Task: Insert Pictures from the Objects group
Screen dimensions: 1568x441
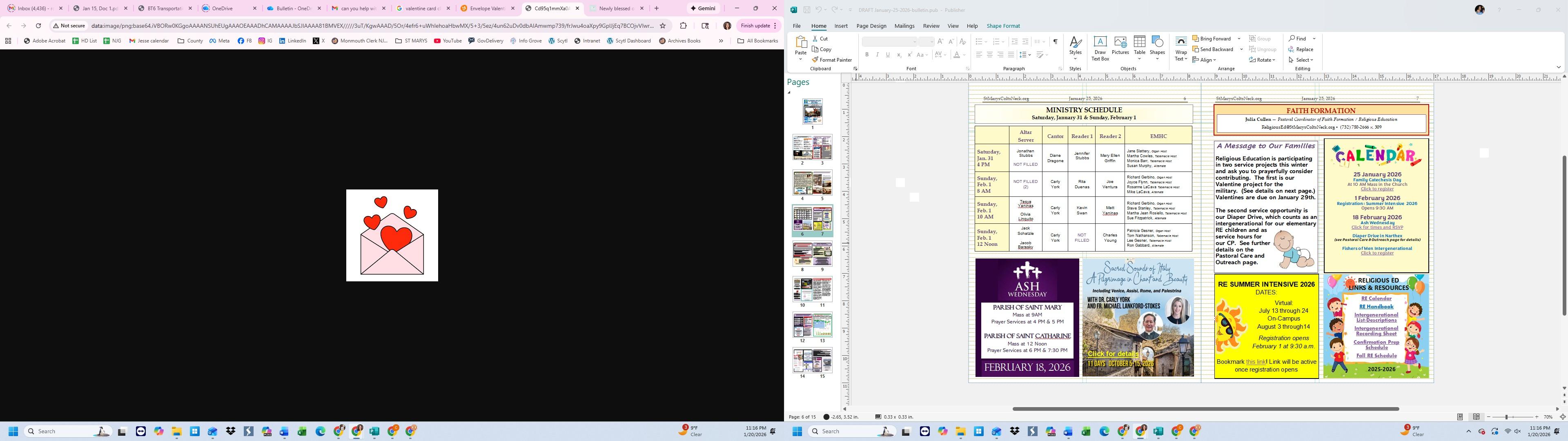Action: tap(1120, 48)
